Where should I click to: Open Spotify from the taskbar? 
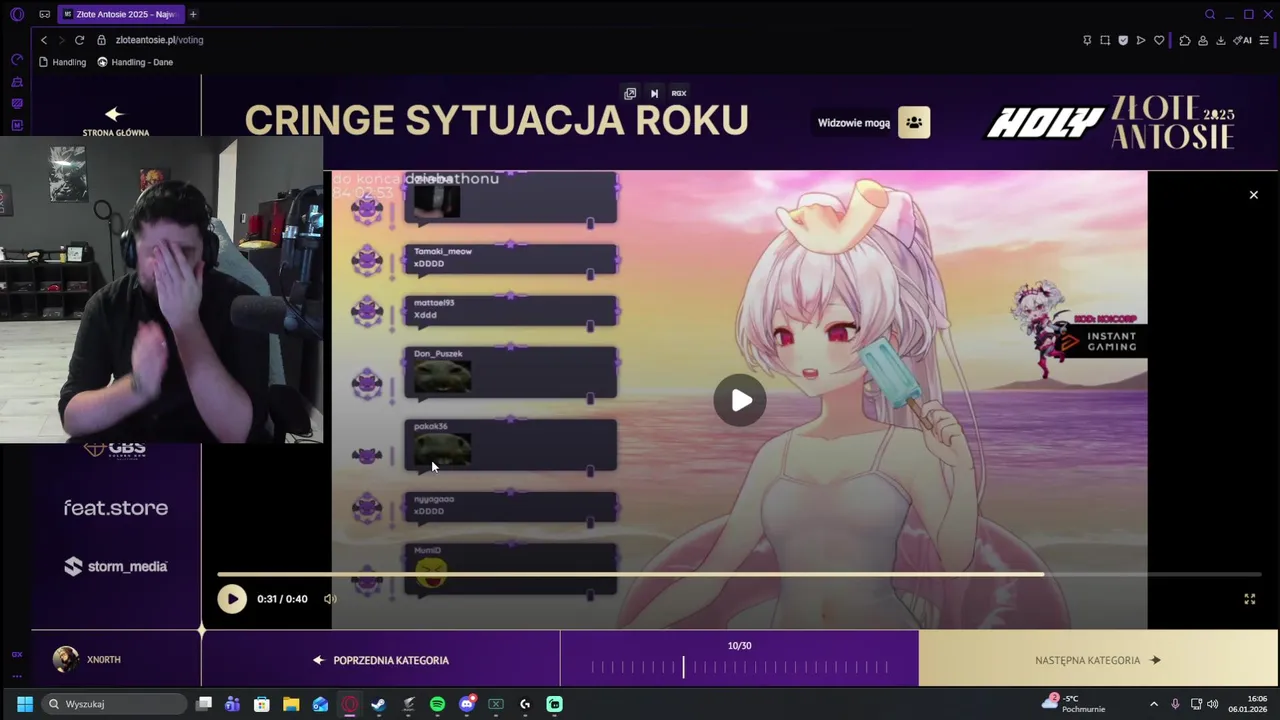(437, 704)
